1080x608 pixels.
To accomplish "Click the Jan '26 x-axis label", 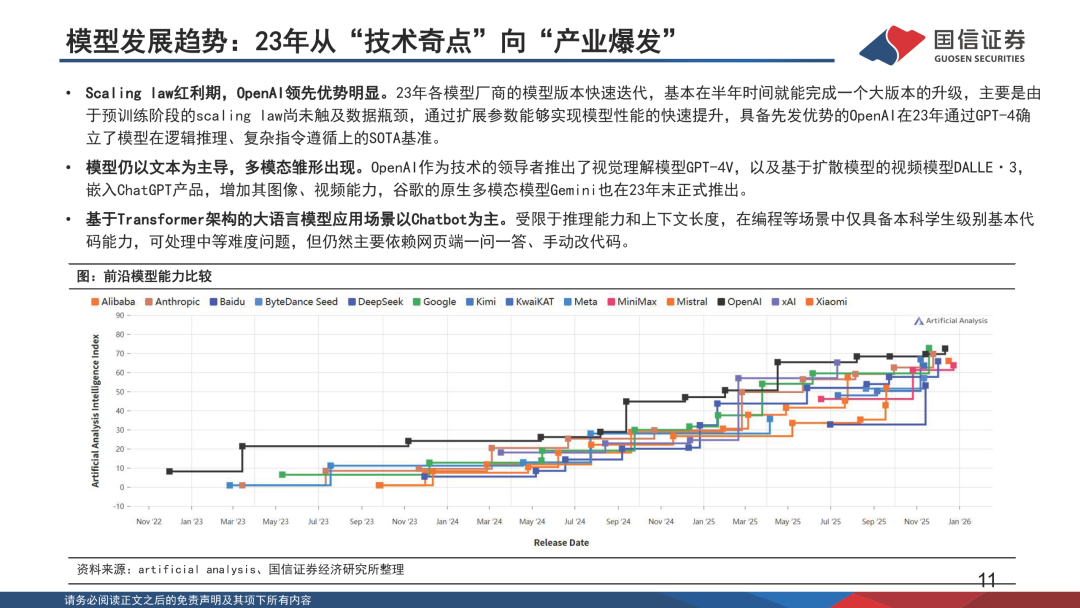I will tap(959, 521).
